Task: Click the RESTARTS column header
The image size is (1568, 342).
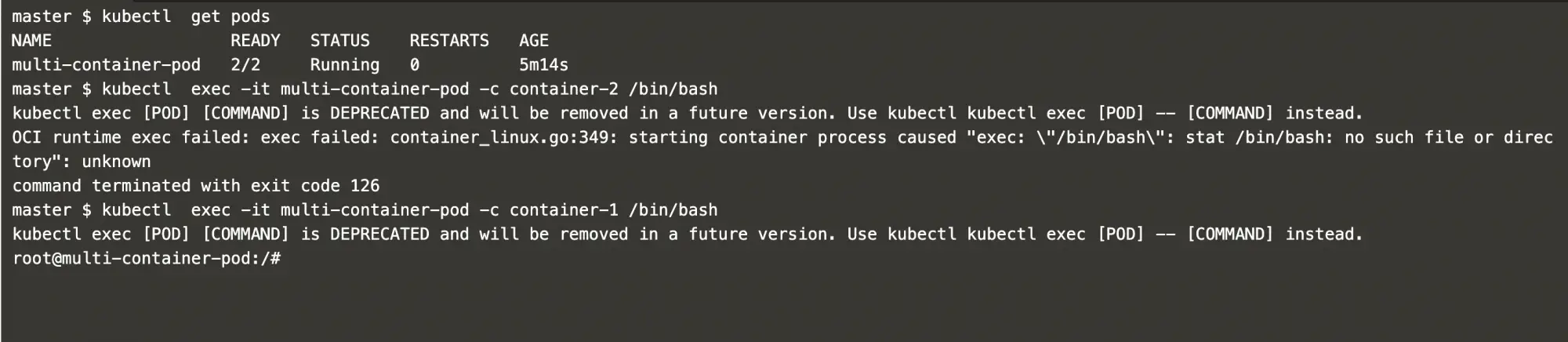Action: pos(448,41)
